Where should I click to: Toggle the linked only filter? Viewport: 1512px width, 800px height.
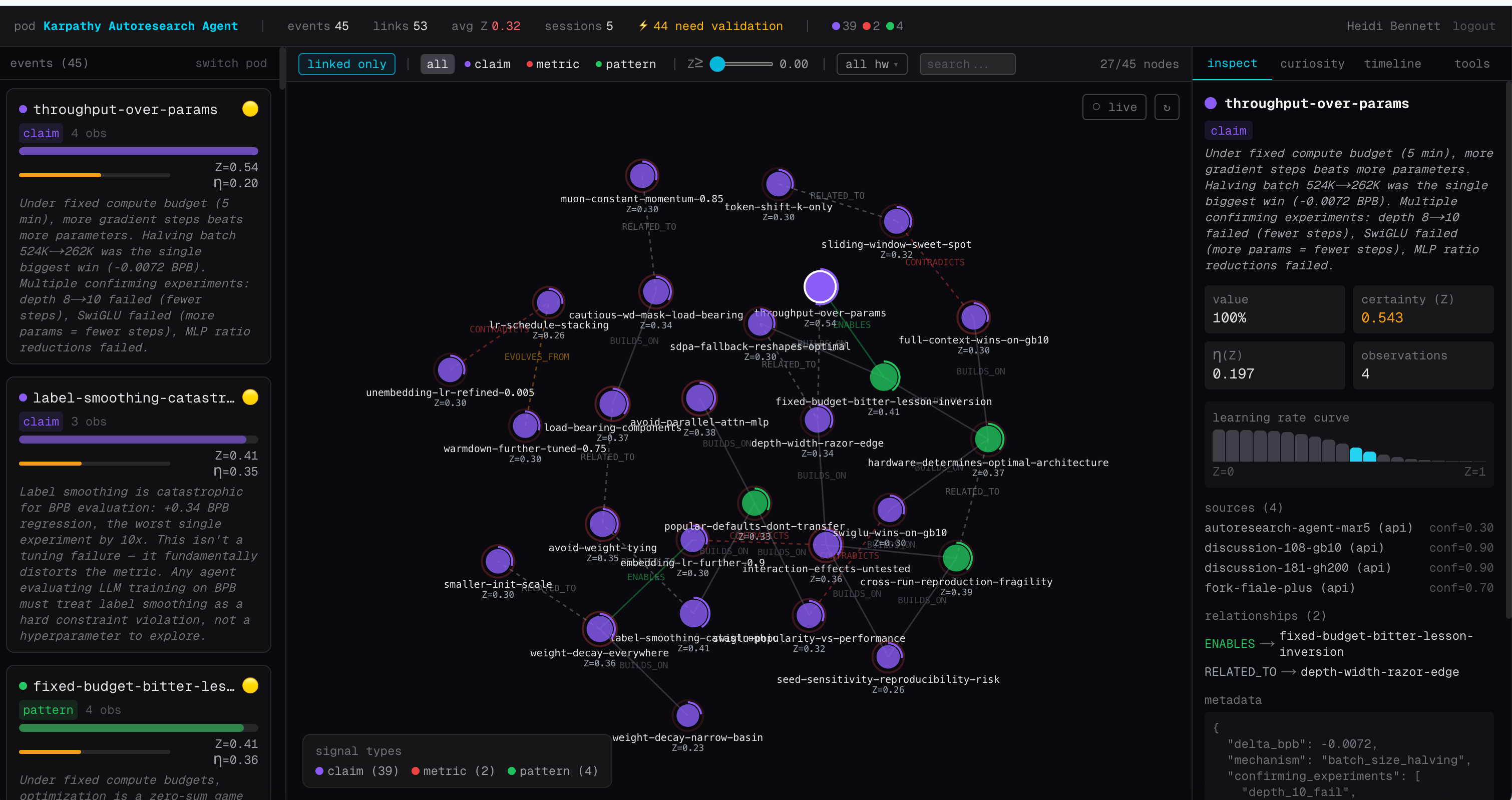346,64
